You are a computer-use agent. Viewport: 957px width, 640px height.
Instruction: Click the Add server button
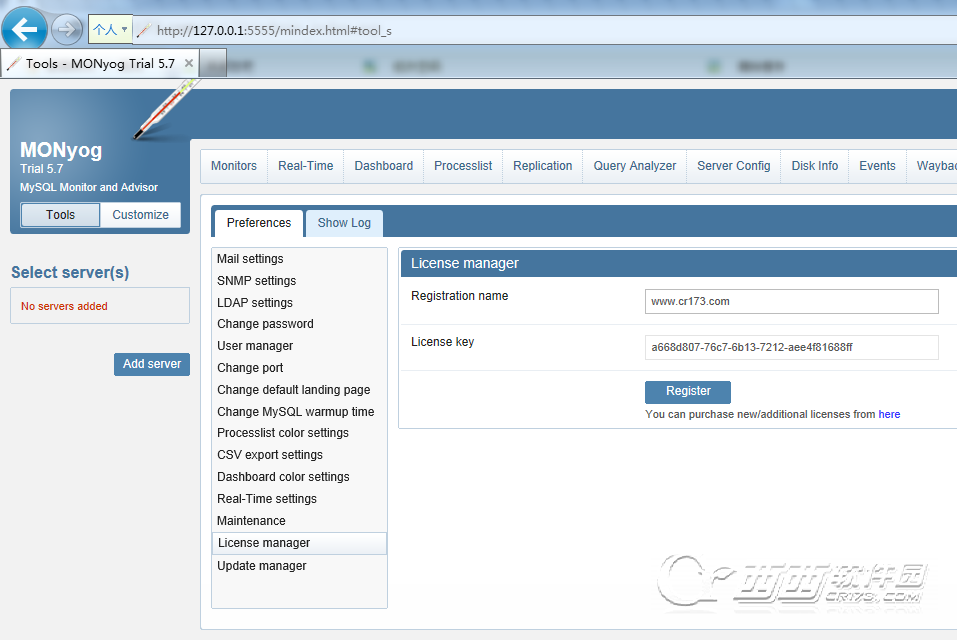pyautogui.click(x=152, y=364)
